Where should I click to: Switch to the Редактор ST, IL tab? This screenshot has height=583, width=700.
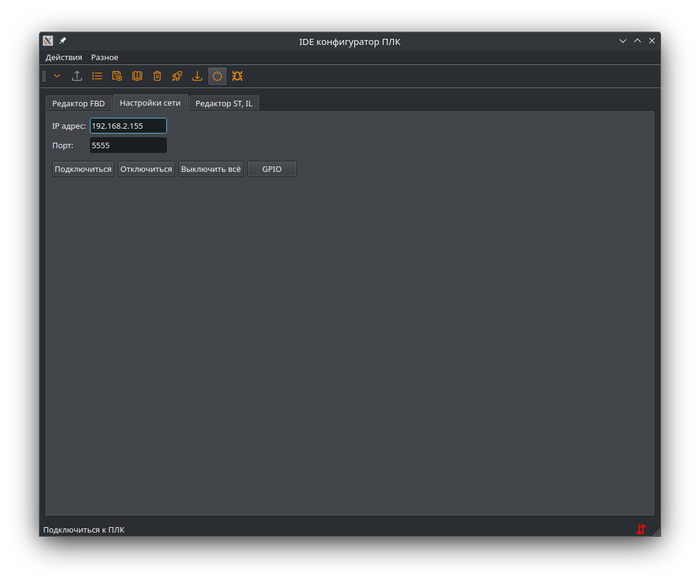tap(224, 103)
